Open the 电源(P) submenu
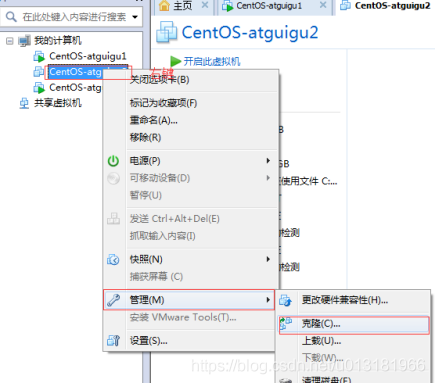Screen dimensions: 435x384 point(190,161)
